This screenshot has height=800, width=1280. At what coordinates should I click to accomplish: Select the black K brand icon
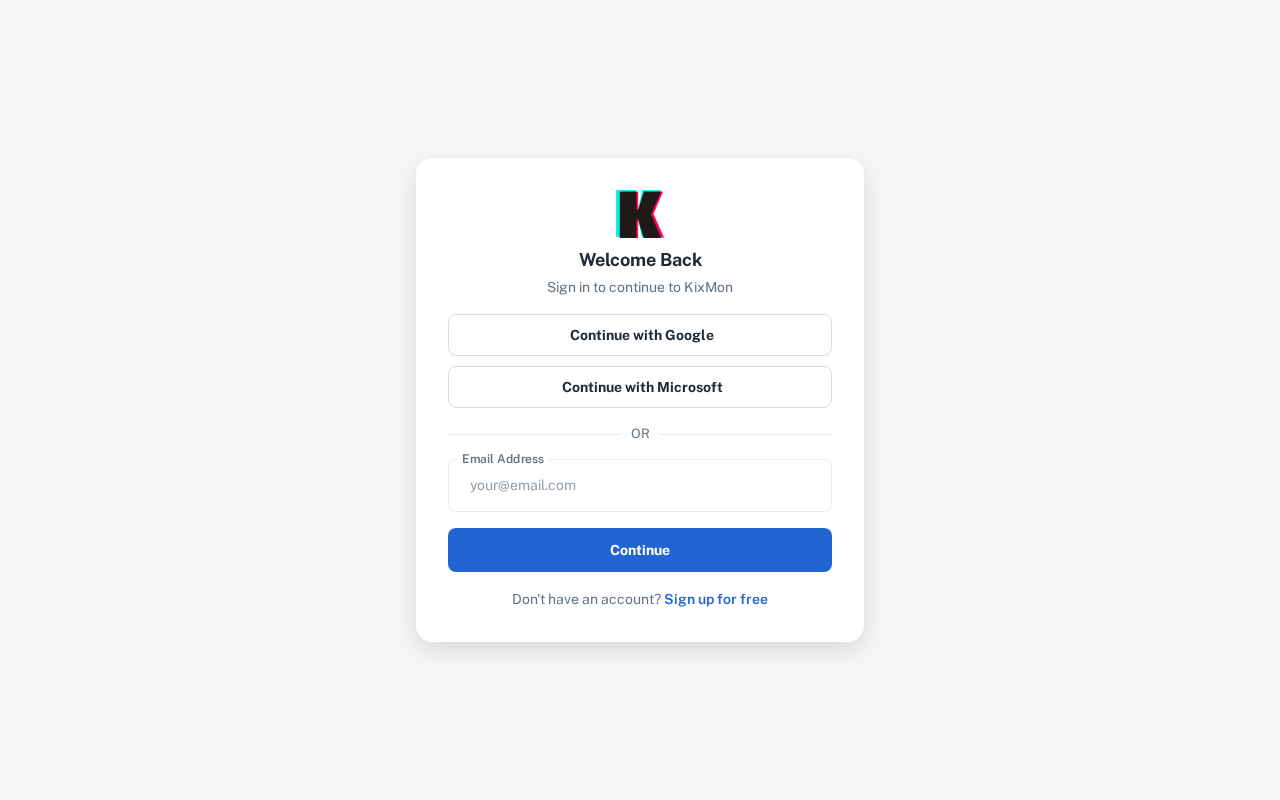pyautogui.click(x=640, y=214)
